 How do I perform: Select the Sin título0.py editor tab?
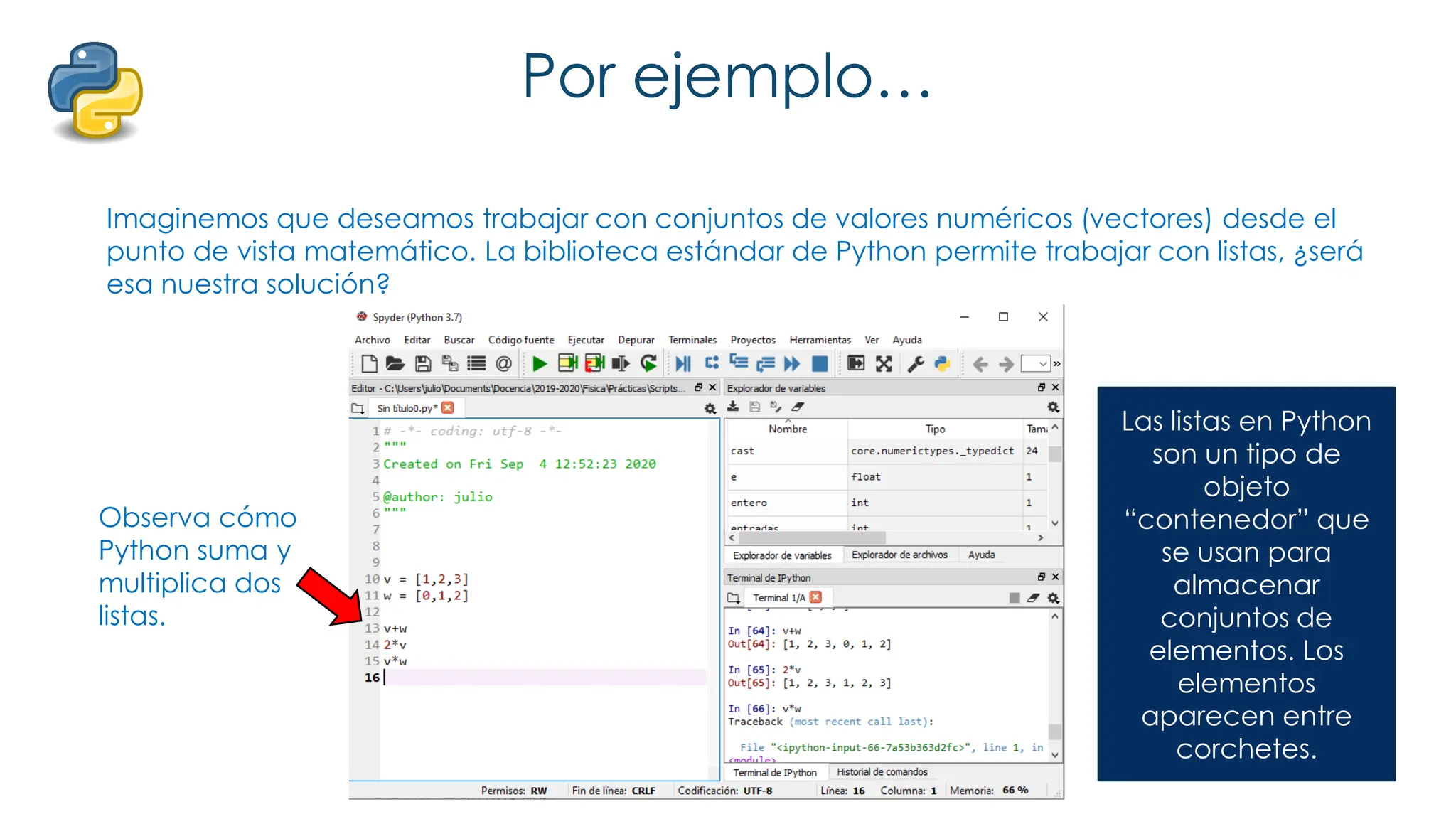(x=407, y=408)
